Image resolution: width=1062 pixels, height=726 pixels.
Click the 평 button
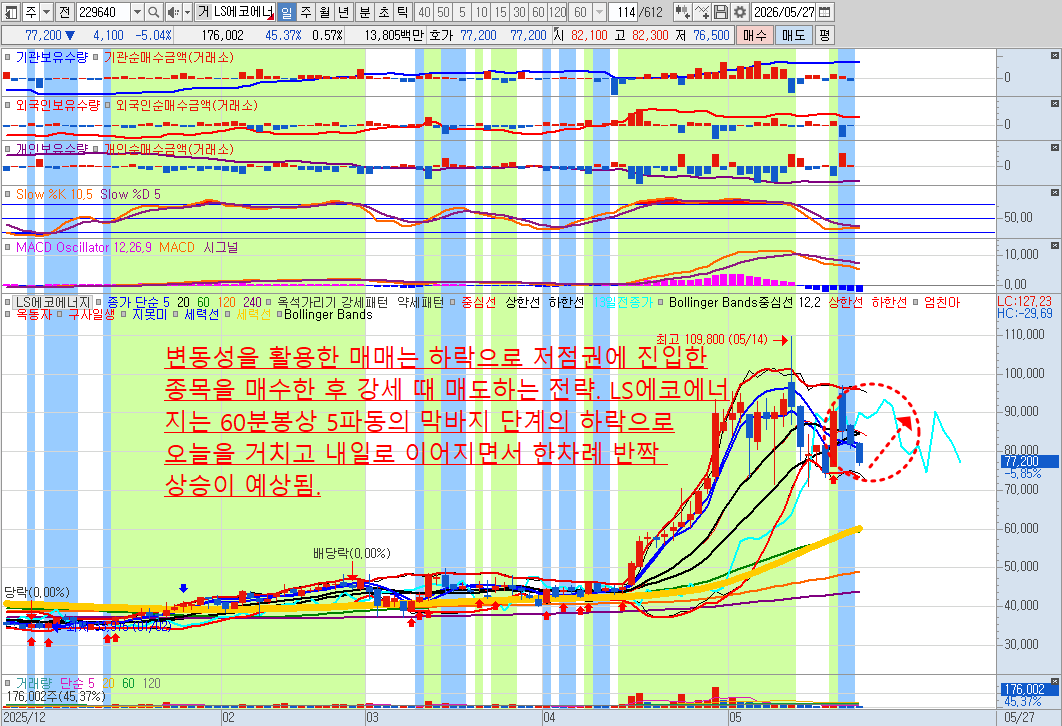coord(824,35)
